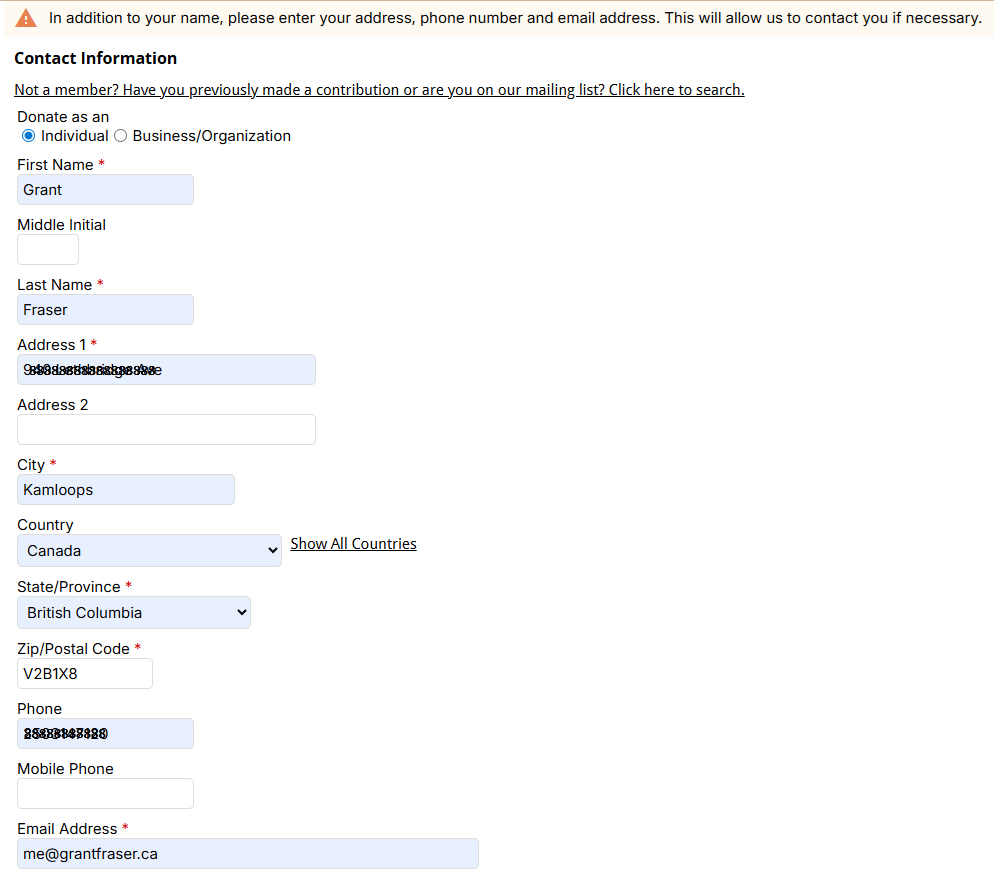Expand the State/Province dropdown
This screenshot has width=994, height=881.
pos(133,613)
